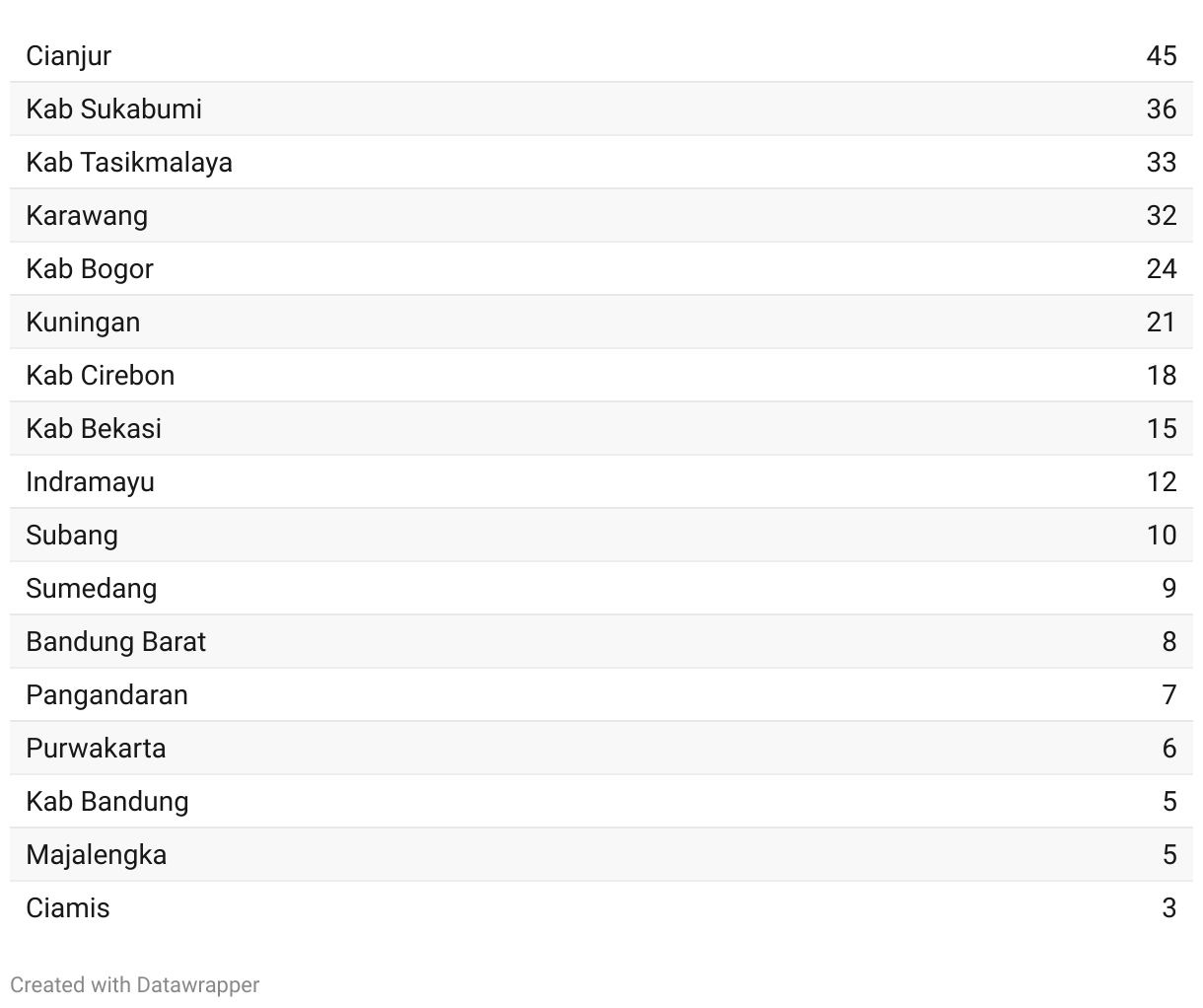
Task: Click the Kab Cirebon label
Action: click(x=101, y=375)
